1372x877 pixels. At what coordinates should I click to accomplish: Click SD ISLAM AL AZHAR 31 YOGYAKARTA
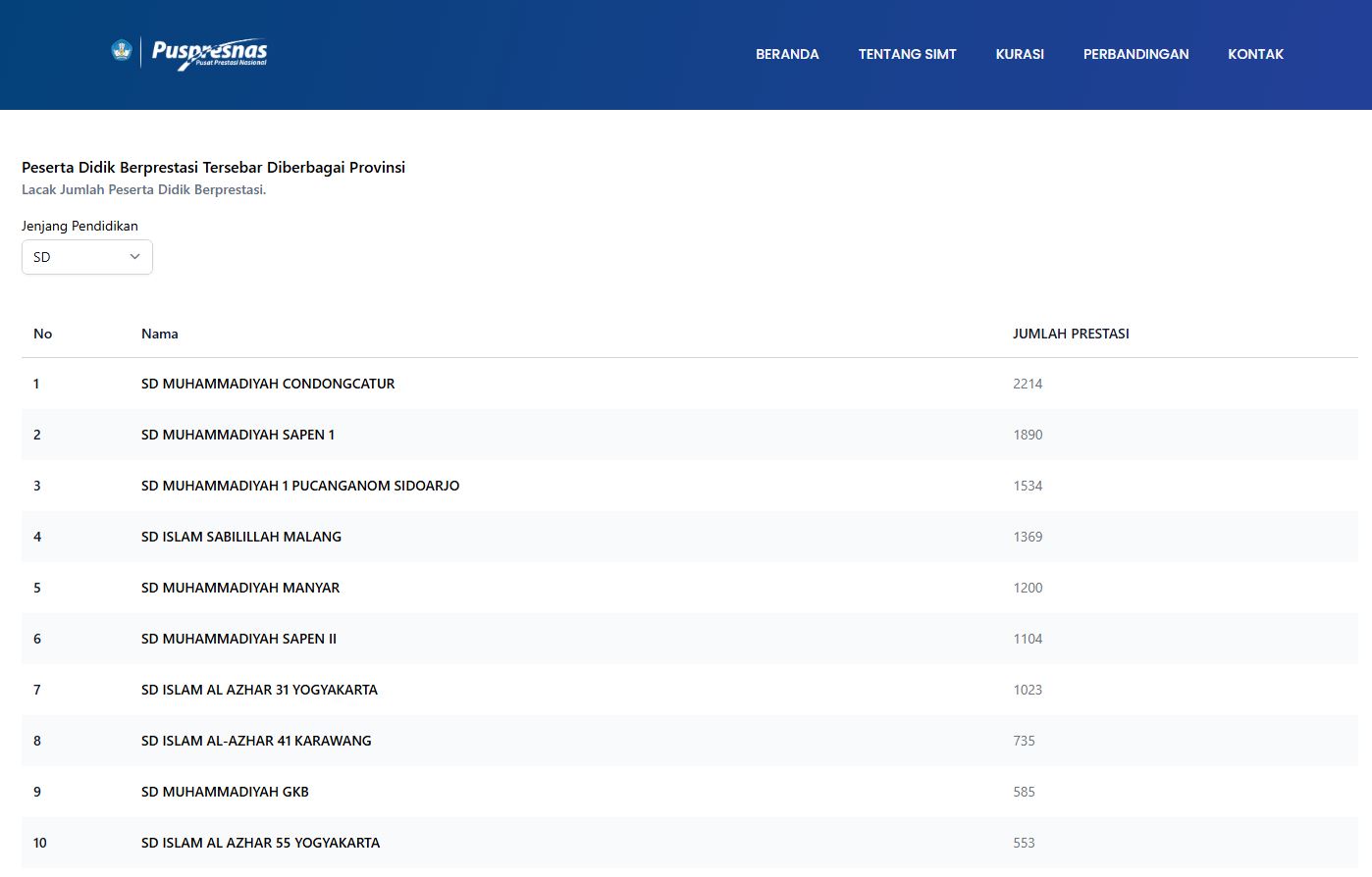(259, 690)
